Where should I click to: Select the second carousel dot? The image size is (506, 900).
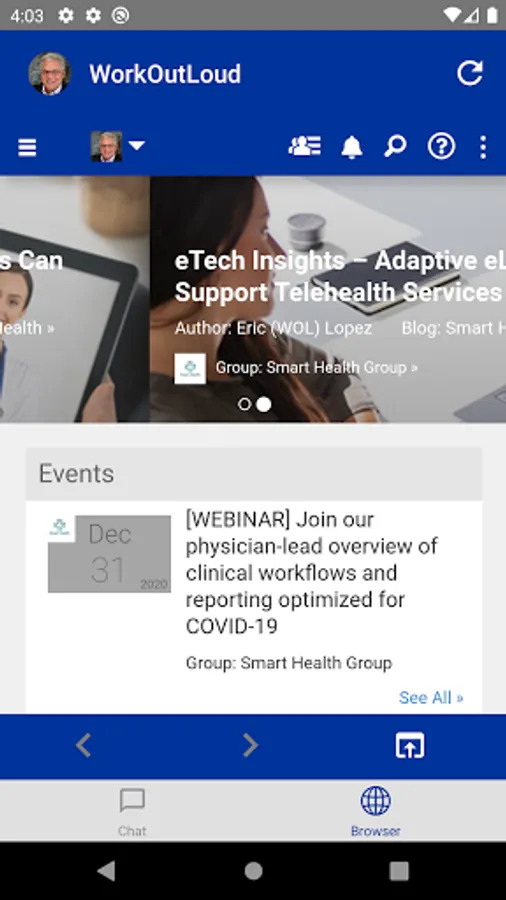pos(263,404)
